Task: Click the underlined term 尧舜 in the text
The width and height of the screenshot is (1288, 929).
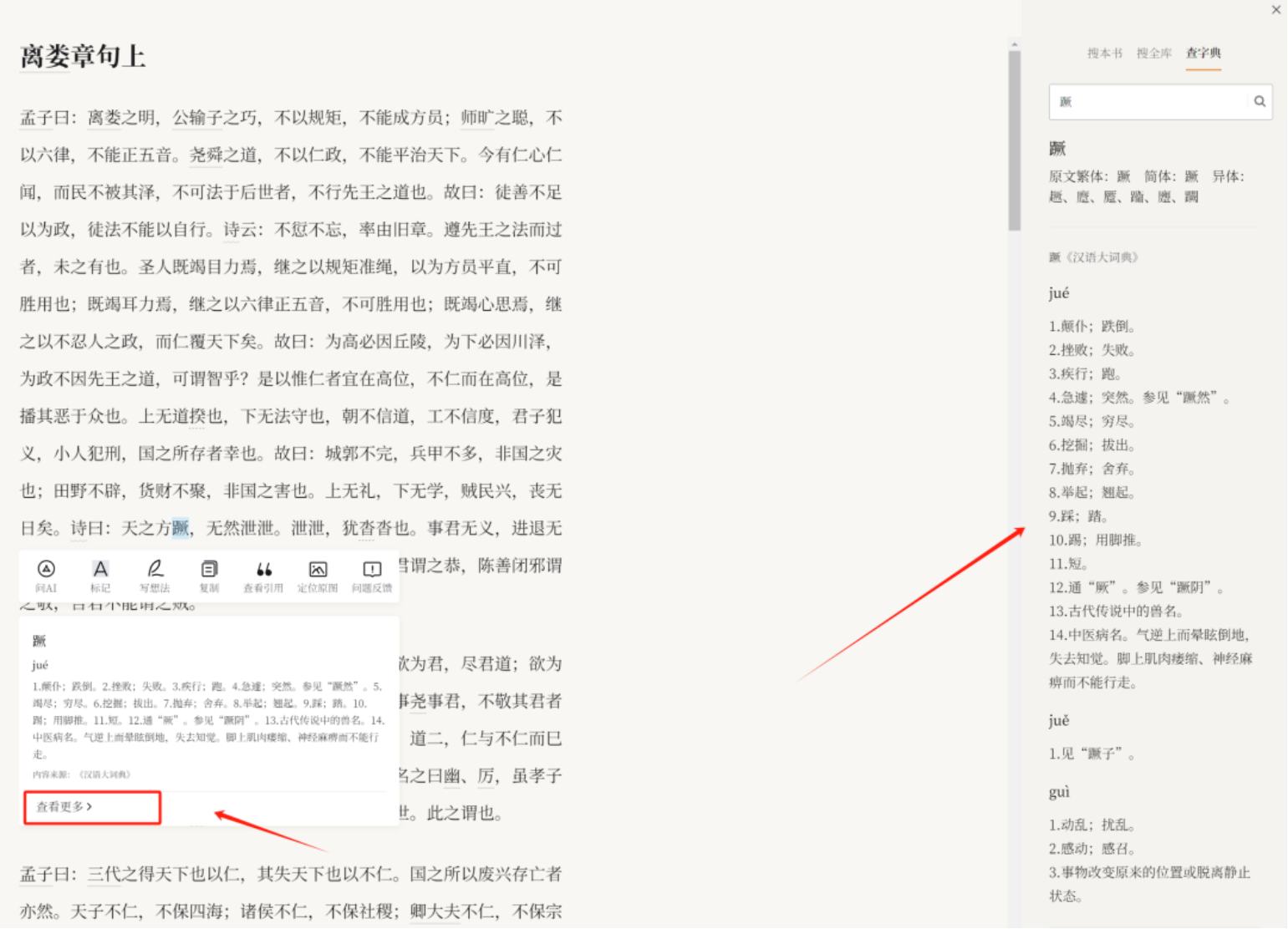Action: (206, 155)
